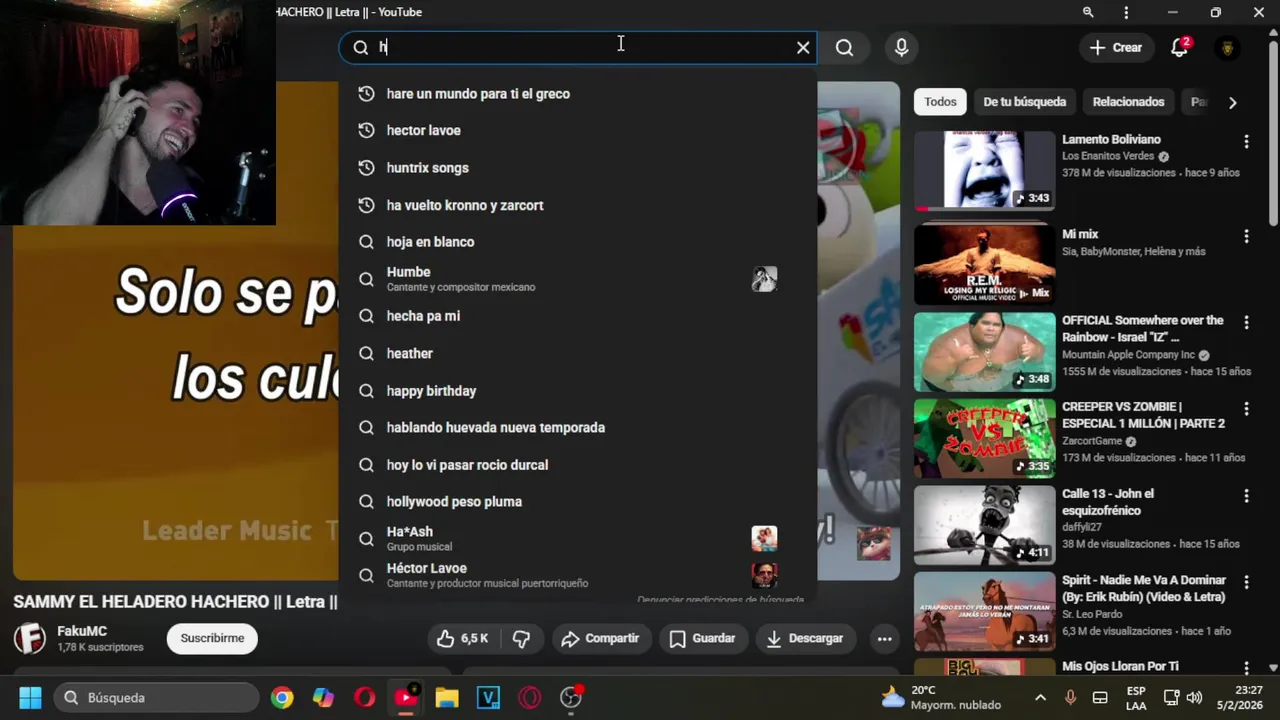Click inside the YouTube search input field

click(x=580, y=47)
